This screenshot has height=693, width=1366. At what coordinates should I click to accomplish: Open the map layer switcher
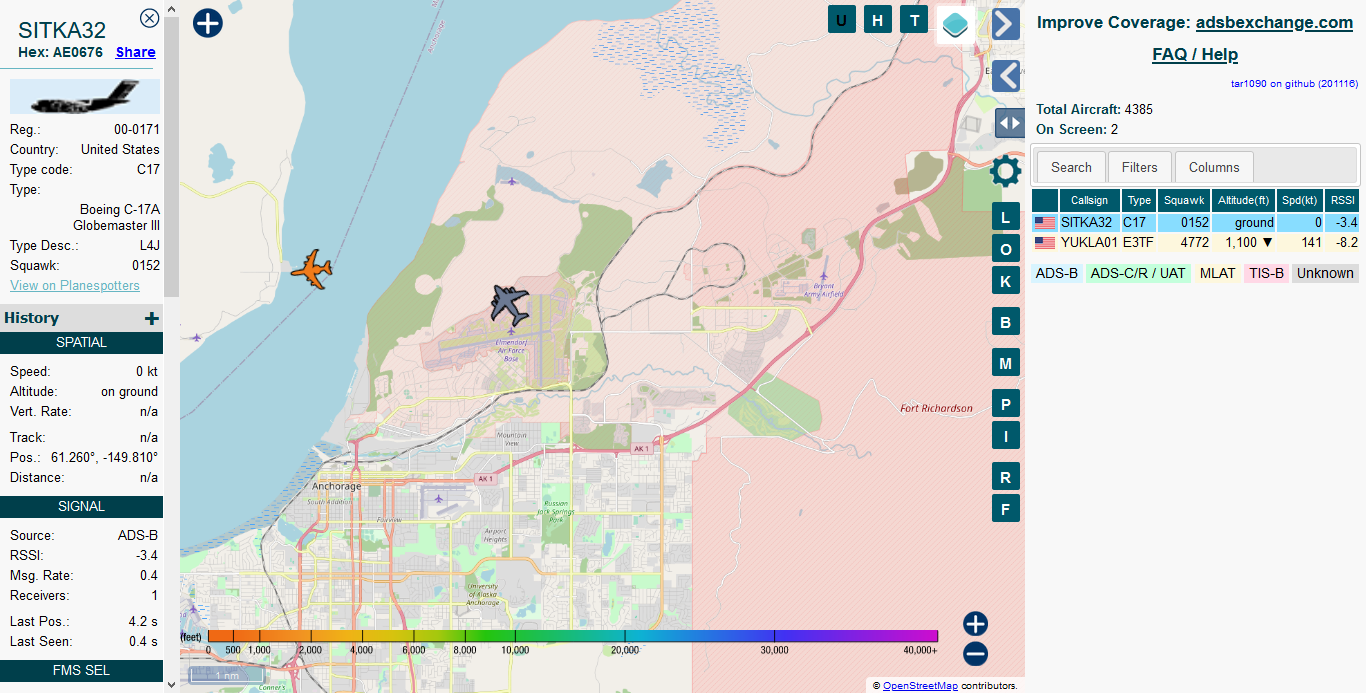click(956, 25)
